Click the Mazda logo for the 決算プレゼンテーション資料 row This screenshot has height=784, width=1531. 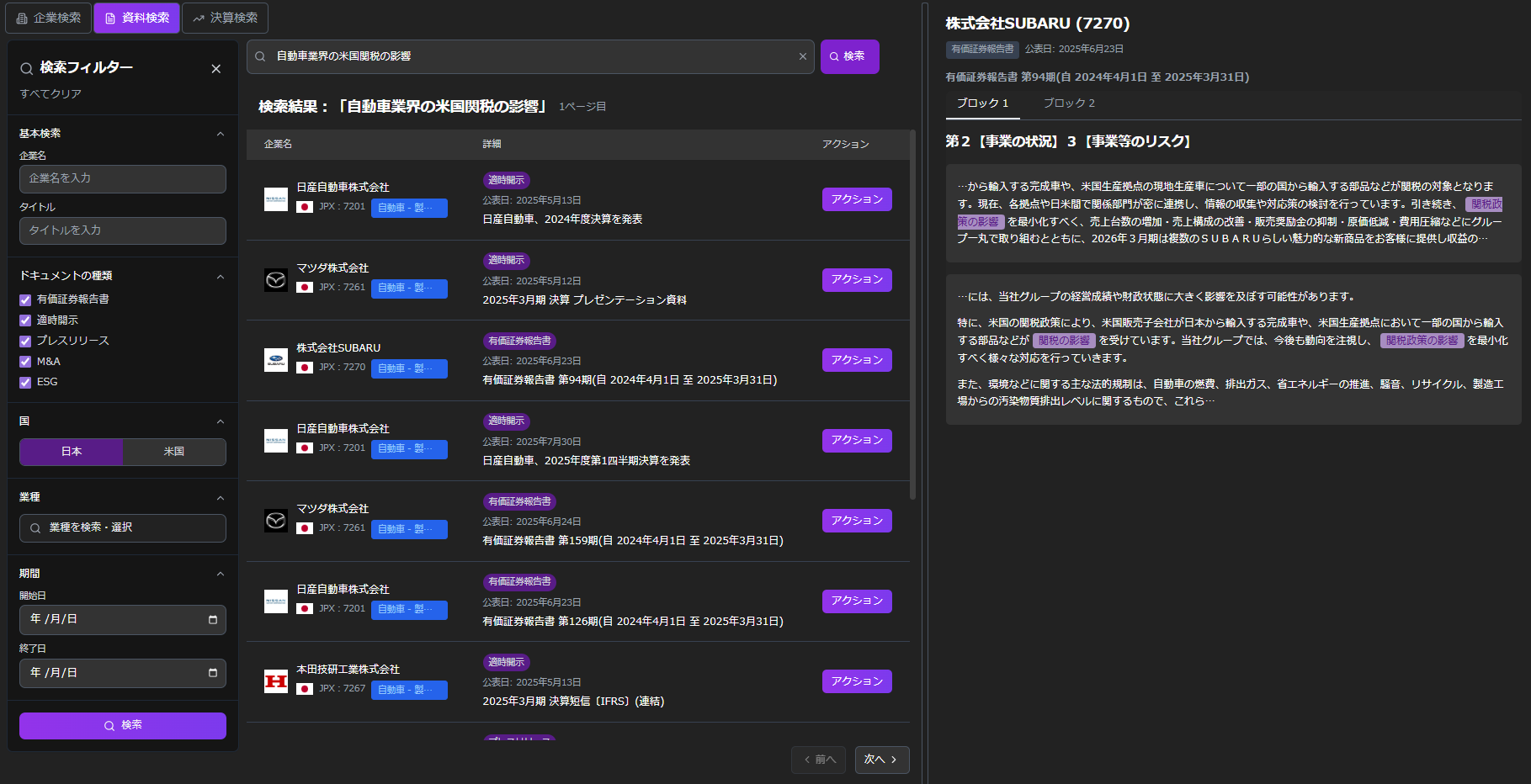coord(276,280)
